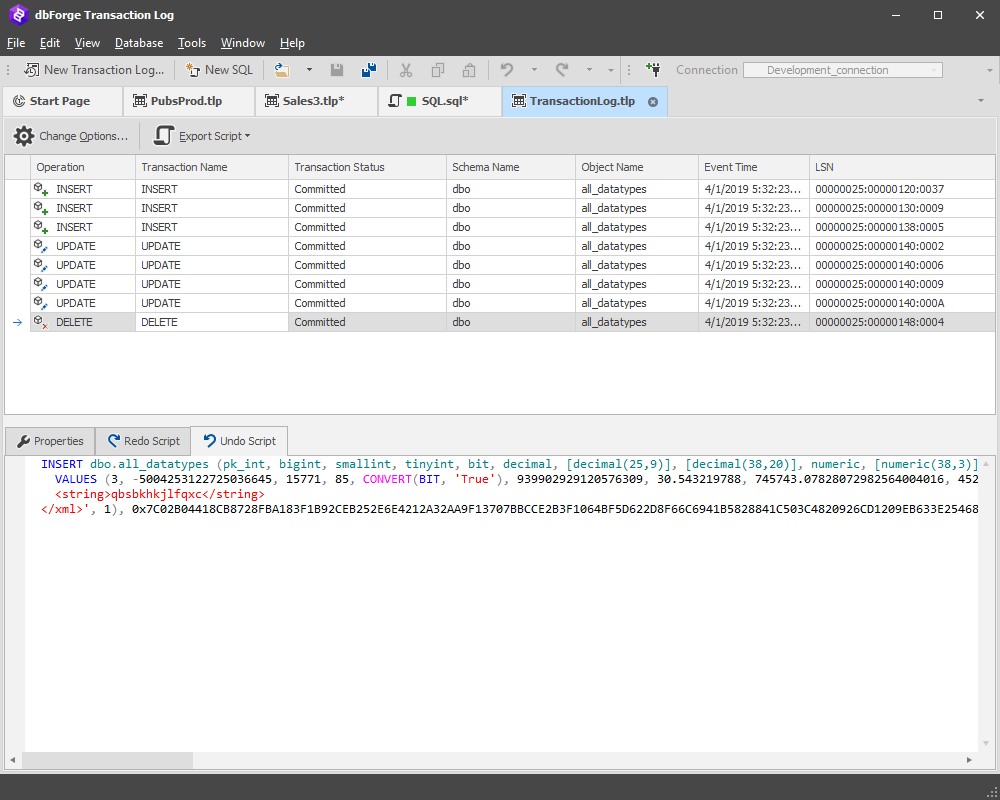
Task: Click the dbForge application logo icon
Action: coord(18,15)
